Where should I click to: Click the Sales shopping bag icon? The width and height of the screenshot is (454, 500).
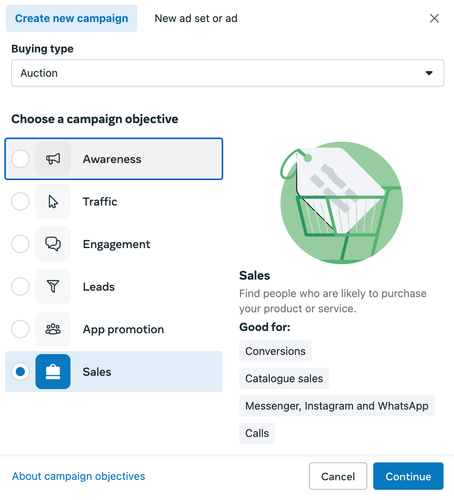[53, 371]
